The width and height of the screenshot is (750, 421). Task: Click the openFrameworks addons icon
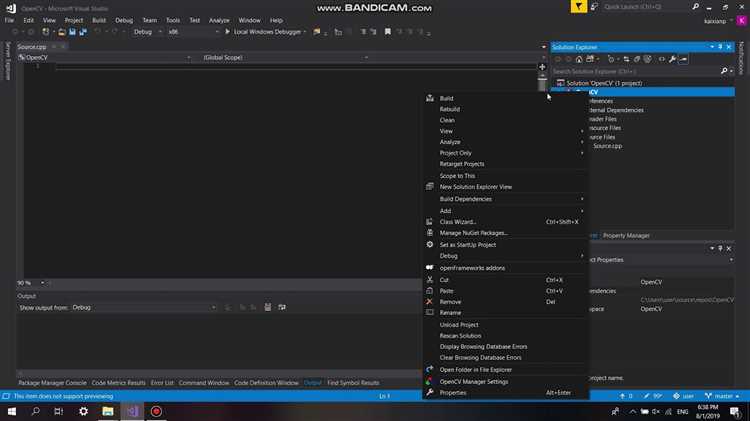[430, 268]
